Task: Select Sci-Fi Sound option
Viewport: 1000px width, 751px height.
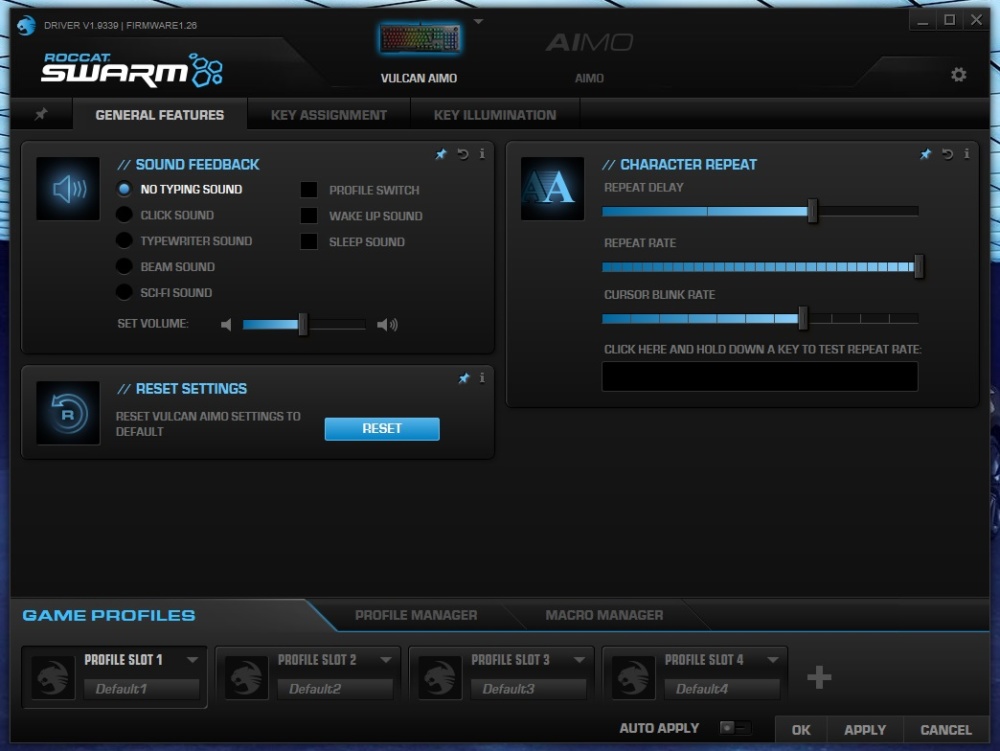Action: click(x=124, y=292)
